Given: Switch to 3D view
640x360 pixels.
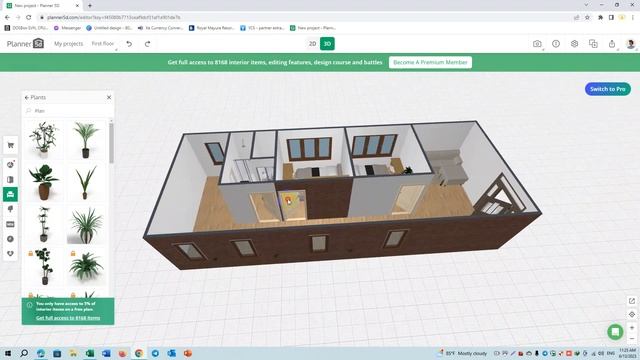Looking at the screenshot, I should pyautogui.click(x=327, y=44).
